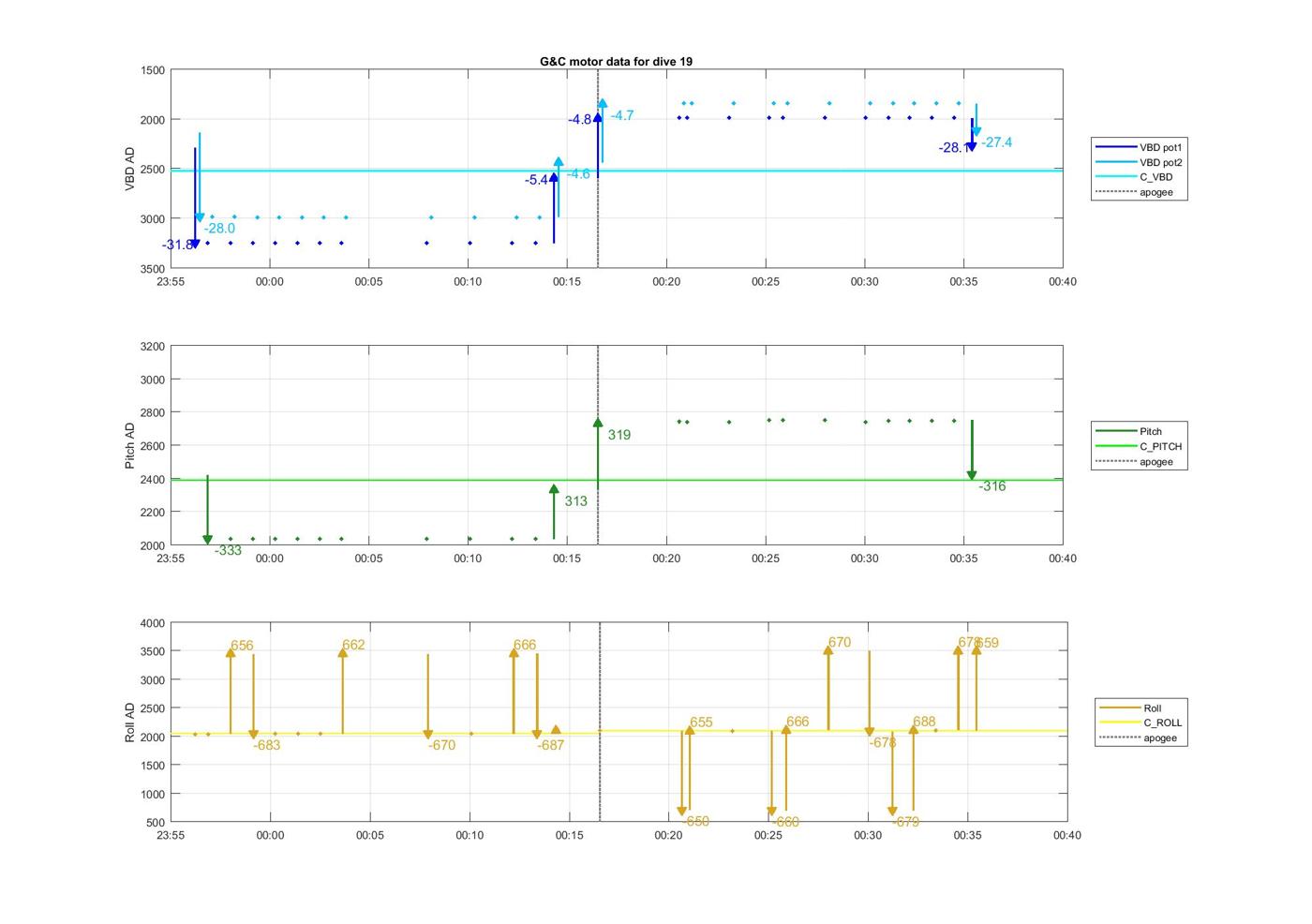This screenshot has height=924, width=1312.
Task: Click the 4000 tick on the Roll axis
Action: [x=153, y=623]
